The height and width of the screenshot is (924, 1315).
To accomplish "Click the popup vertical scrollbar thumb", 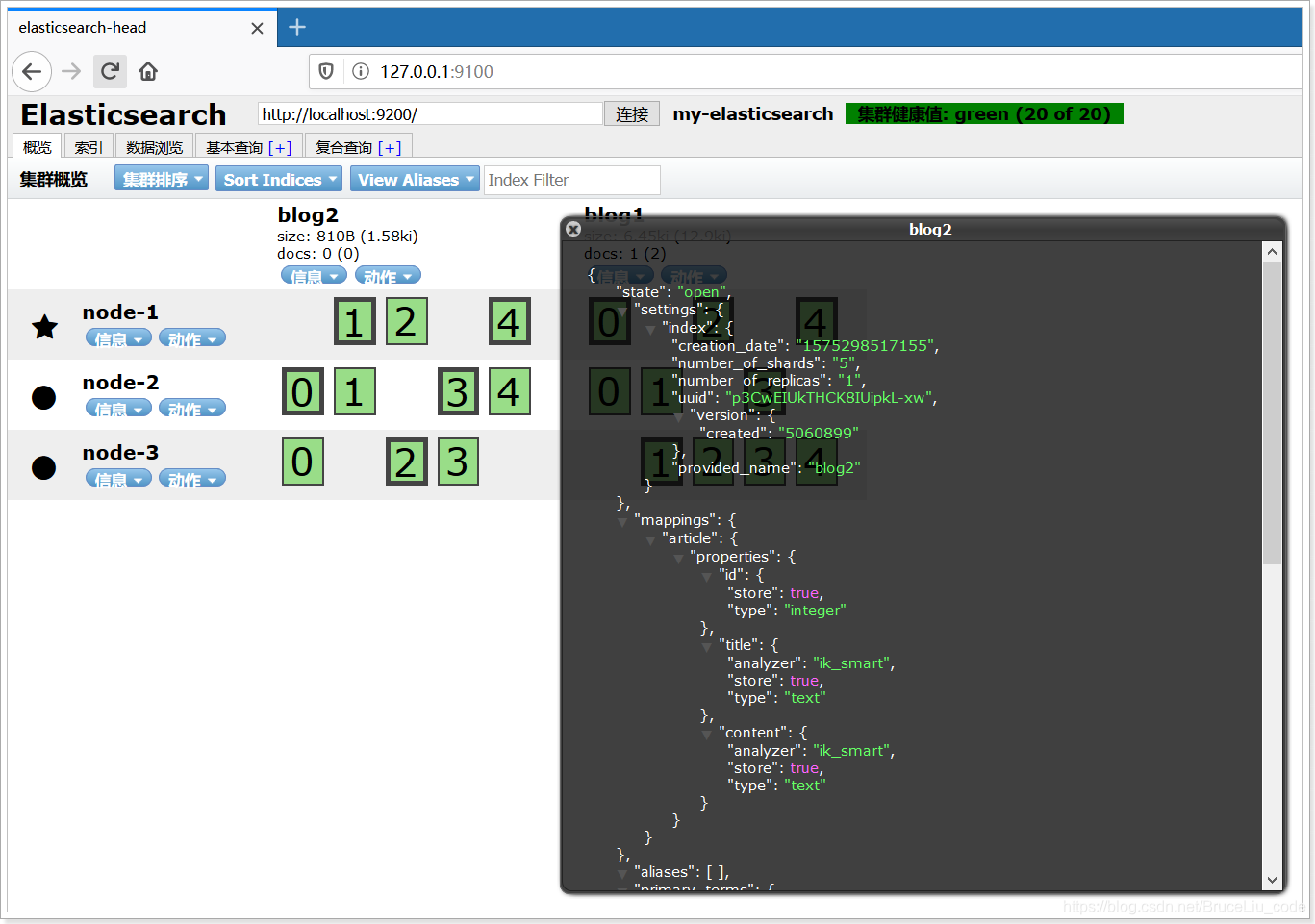I will point(1272,413).
